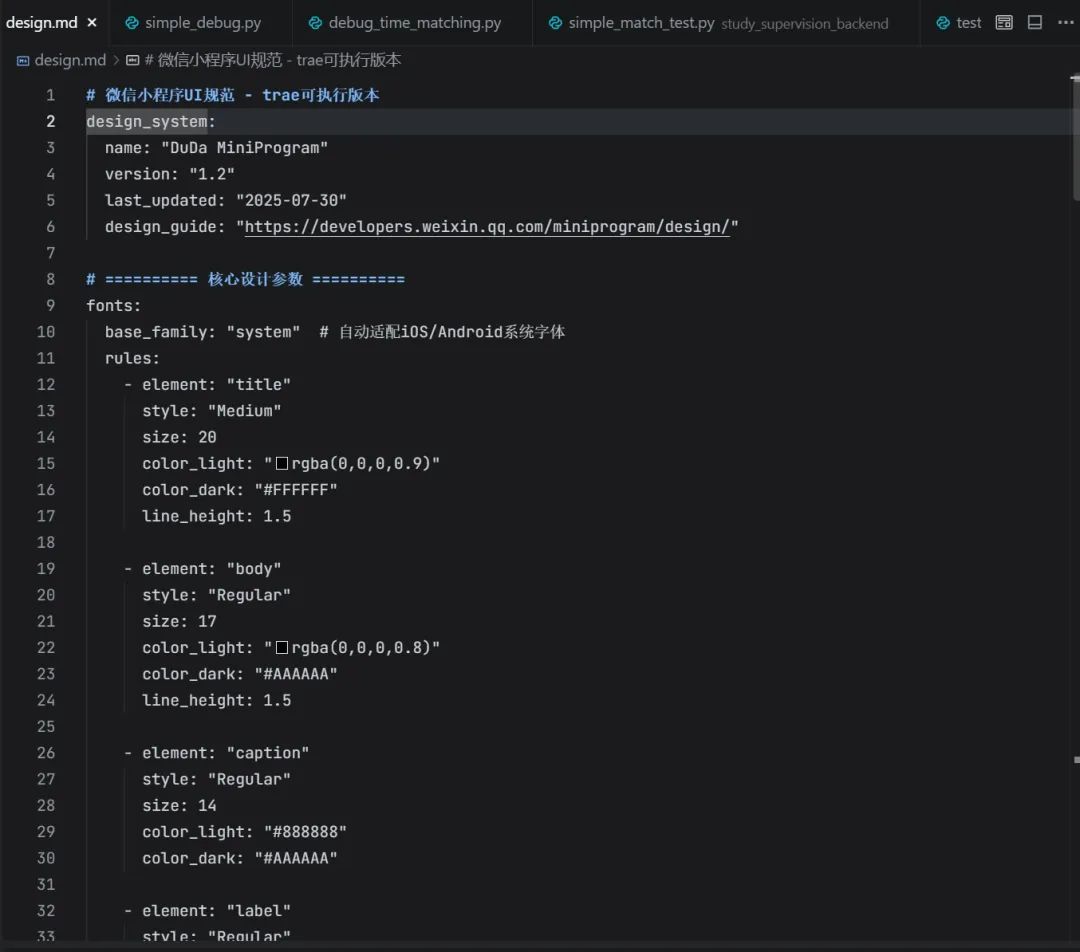Click the 核心设计参数 comment line
The height and width of the screenshot is (952, 1080).
[245, 279]
